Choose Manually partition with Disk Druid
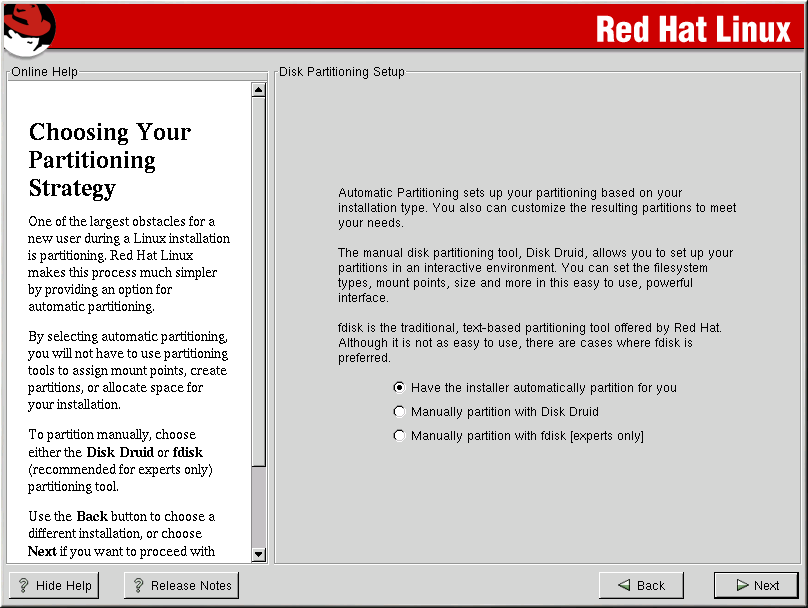 tap(400, 412)
